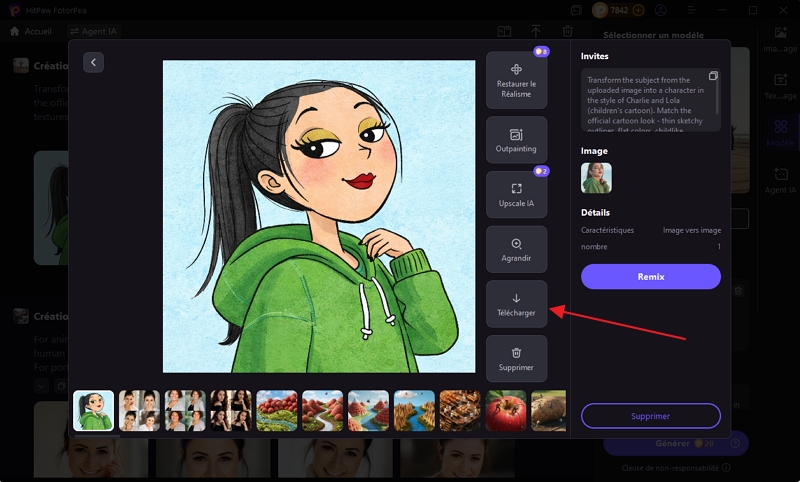Select the third portrait grid thumbnail
This screenshot has width=800, height=482.
231,411
